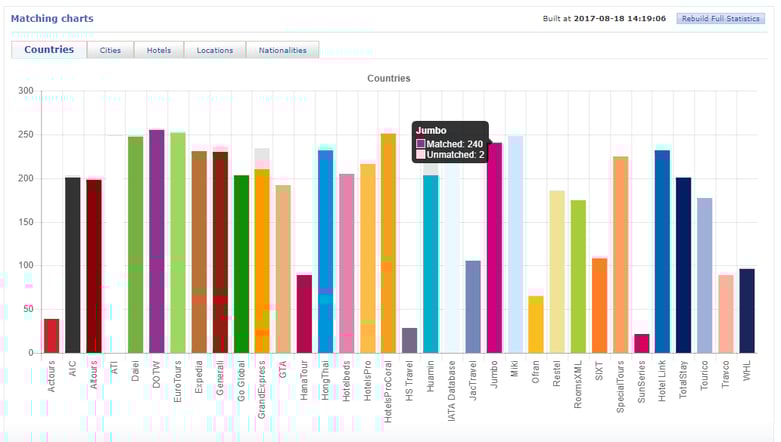Click the Matched purple swatch in tooltip
Screen dimensions: 781x442
click(421, 144)
